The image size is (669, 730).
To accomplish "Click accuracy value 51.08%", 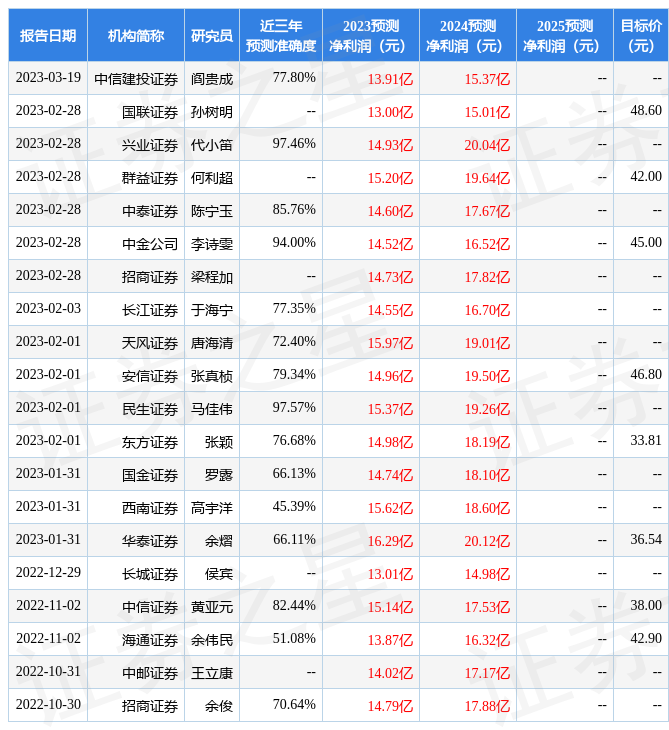I will point(294,638).
